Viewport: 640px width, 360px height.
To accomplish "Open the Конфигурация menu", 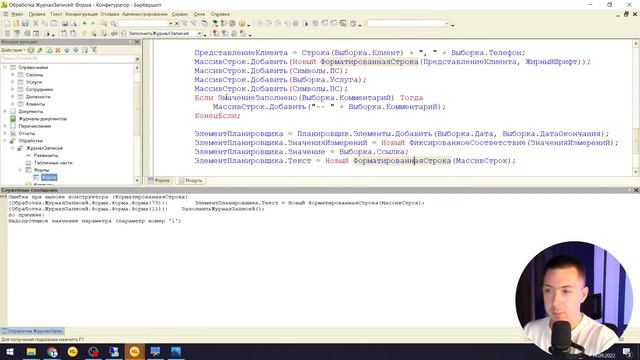I will [82, 14].
